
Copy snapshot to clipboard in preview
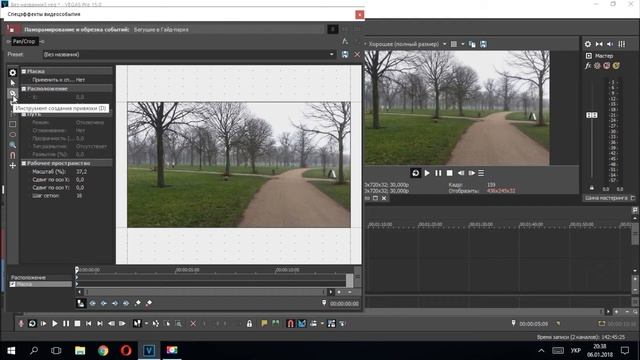pos(472,44)
